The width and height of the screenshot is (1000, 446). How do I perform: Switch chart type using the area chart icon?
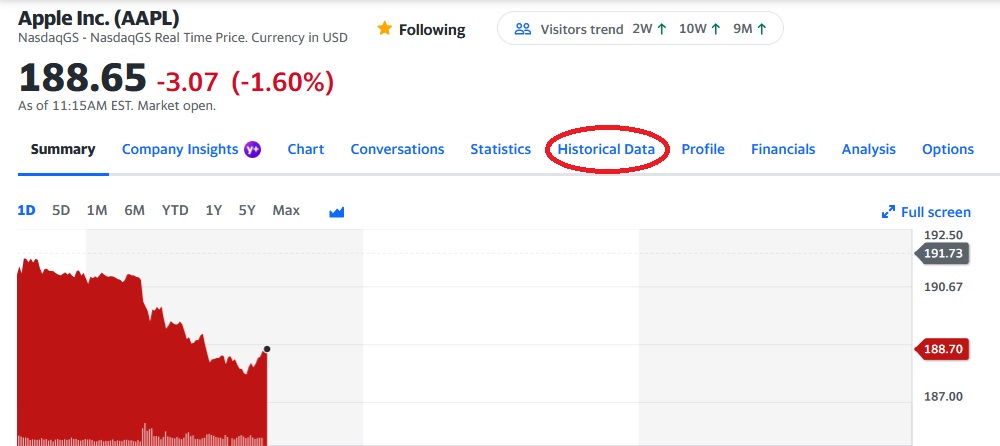336,211
